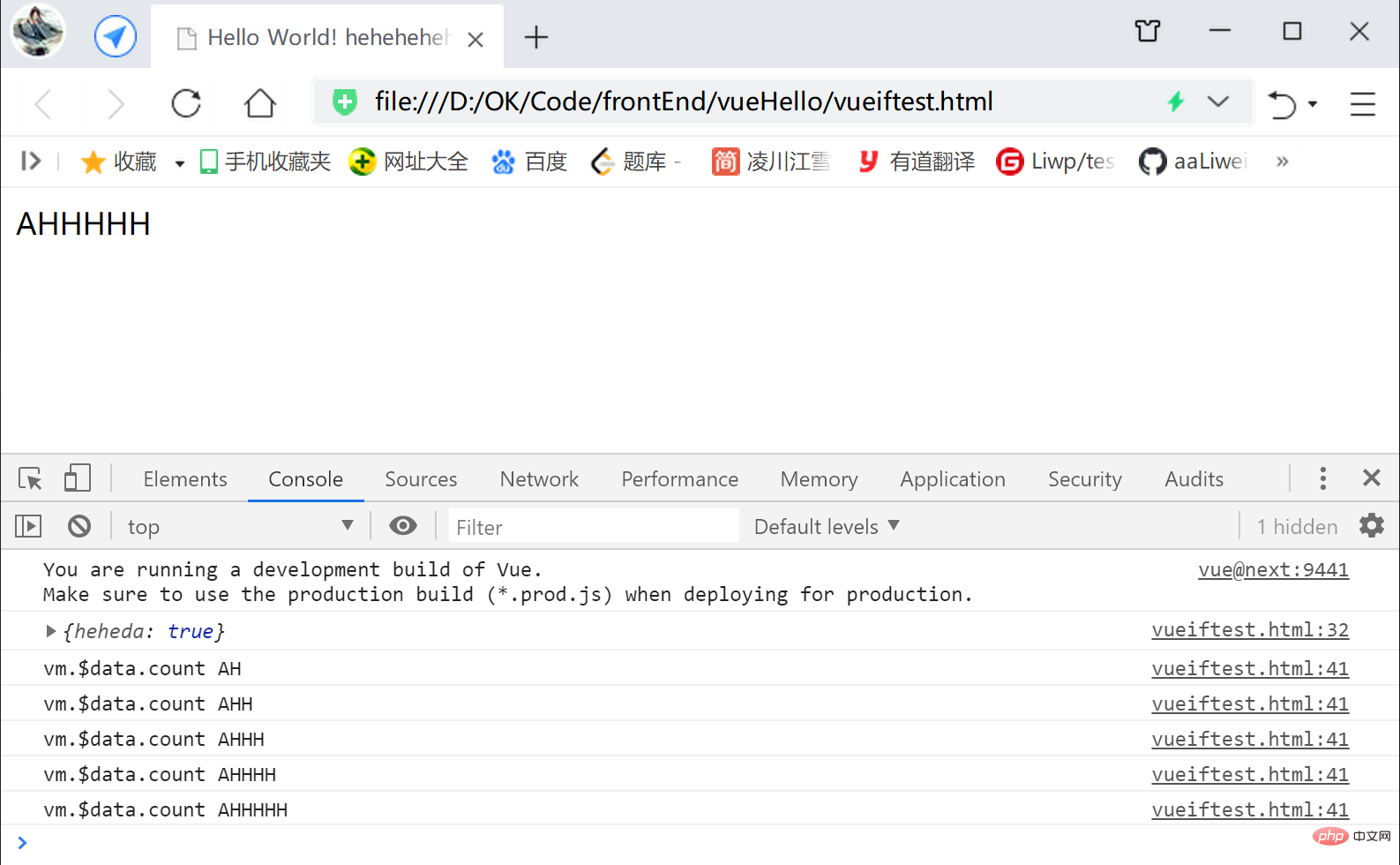Open 百度 bookmark
Screen dimensions: 1400x865
[x=529, y=162]
